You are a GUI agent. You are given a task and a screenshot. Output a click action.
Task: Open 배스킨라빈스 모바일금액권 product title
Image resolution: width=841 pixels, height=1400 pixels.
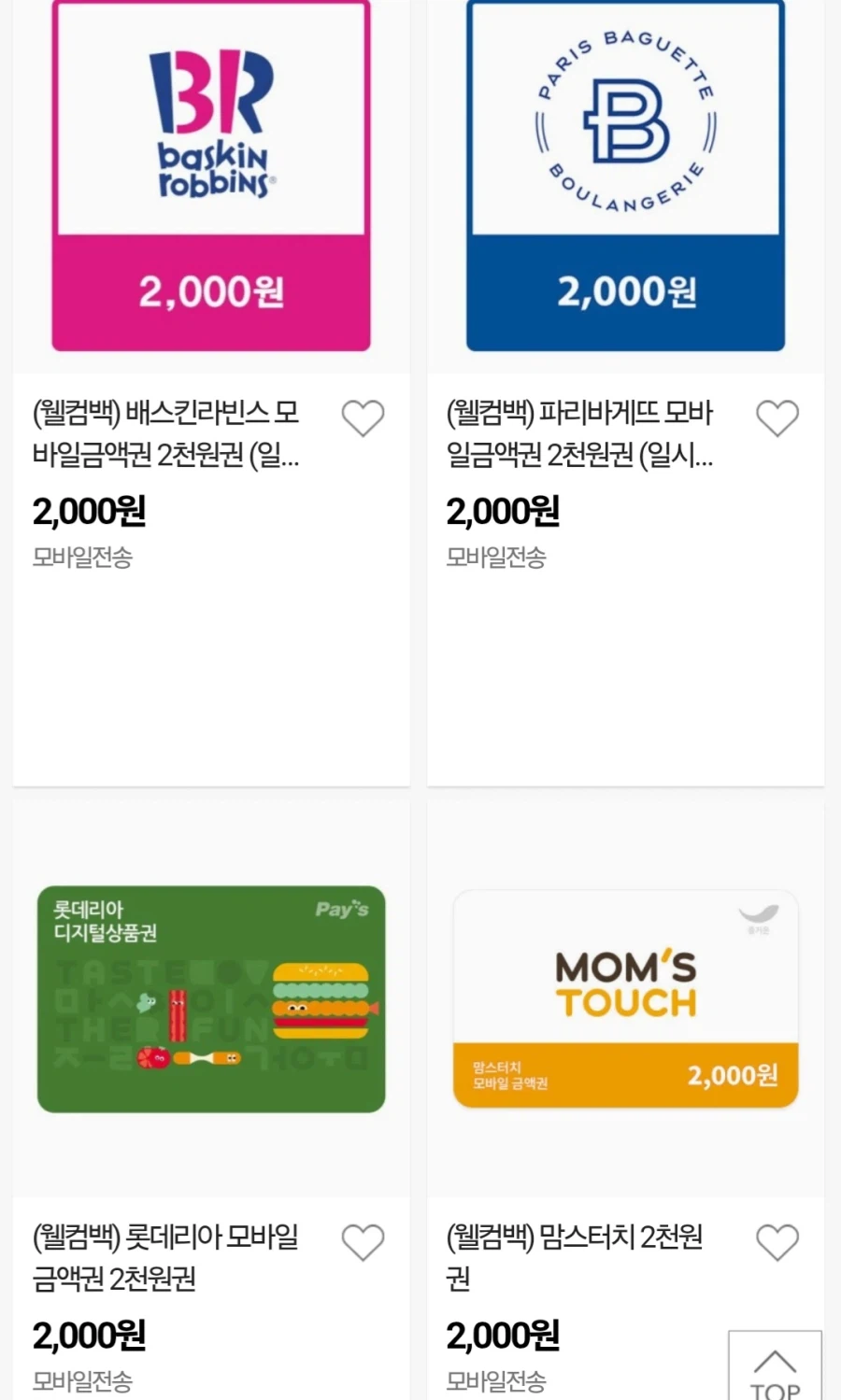(168, 436)
